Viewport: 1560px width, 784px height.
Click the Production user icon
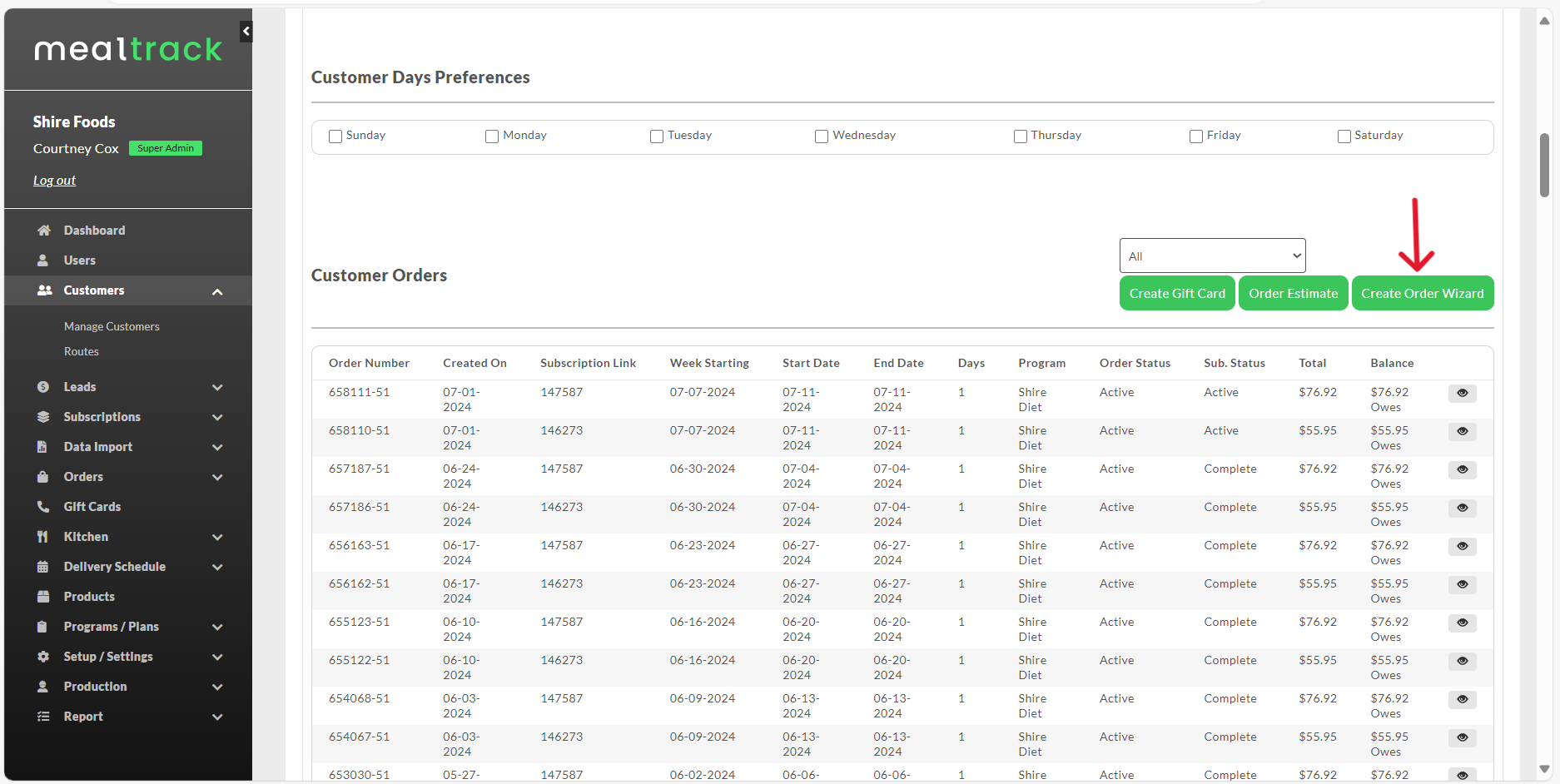tap(42, 687)
